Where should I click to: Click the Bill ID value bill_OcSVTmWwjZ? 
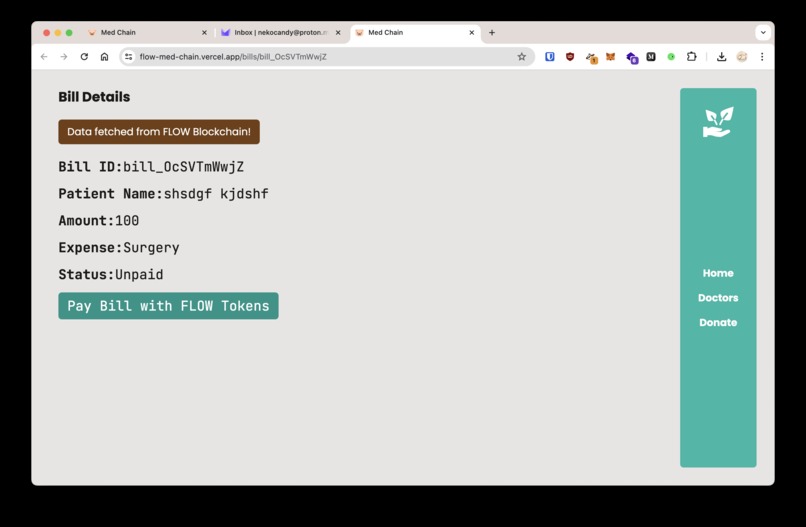pos(184,167)
